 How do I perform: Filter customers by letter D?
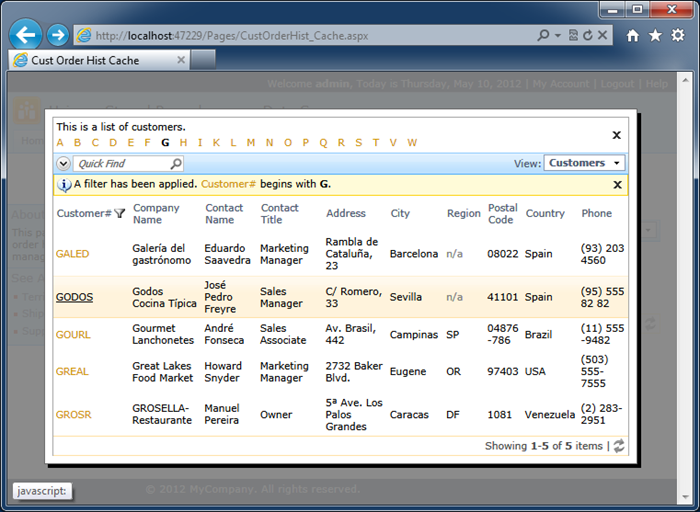(113, 143)
